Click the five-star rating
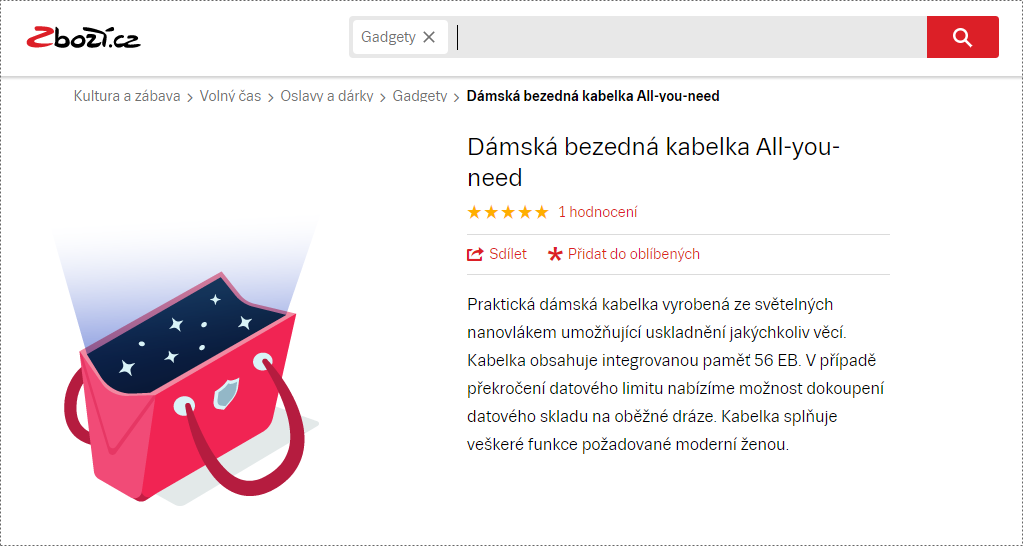The height and width of the screenshot is (546, 1023). 508,212
